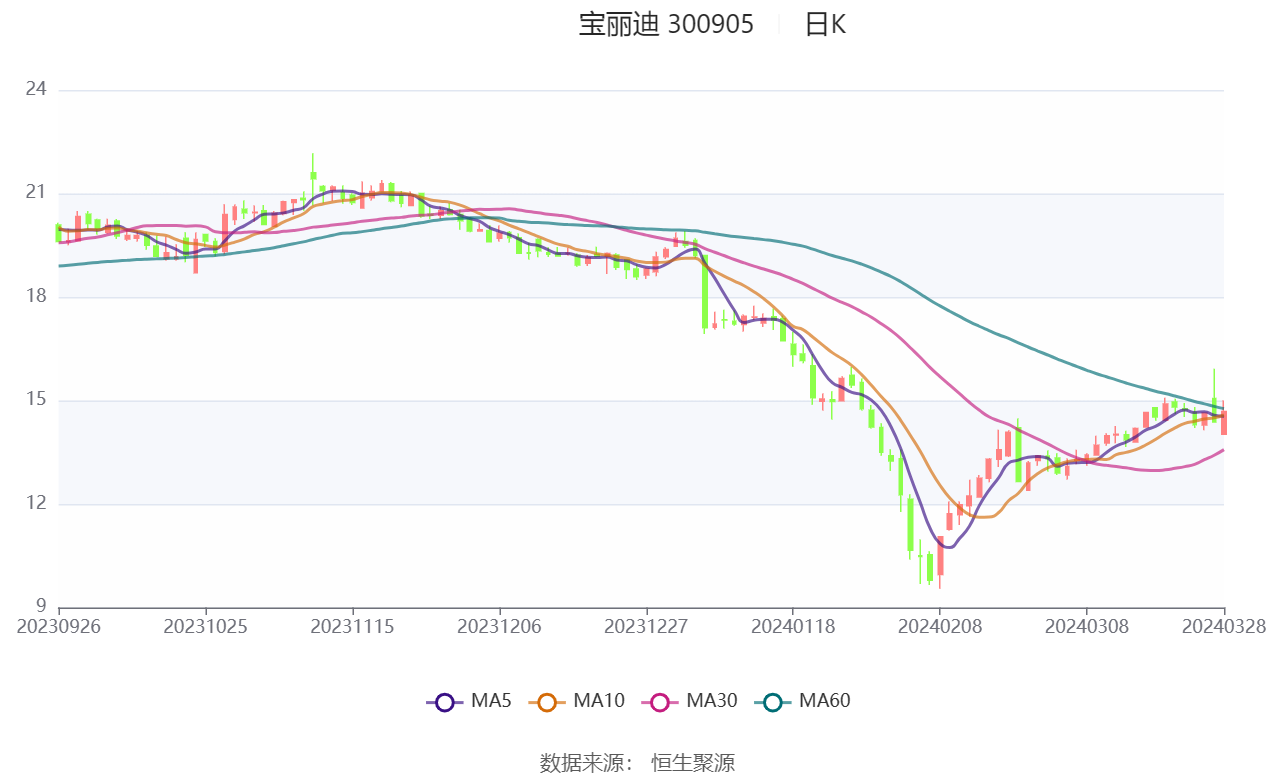Viewport: 1275px width, 775px height.
Task: Click the 20240308 date axis label
Action: [x=1087, y=626]
